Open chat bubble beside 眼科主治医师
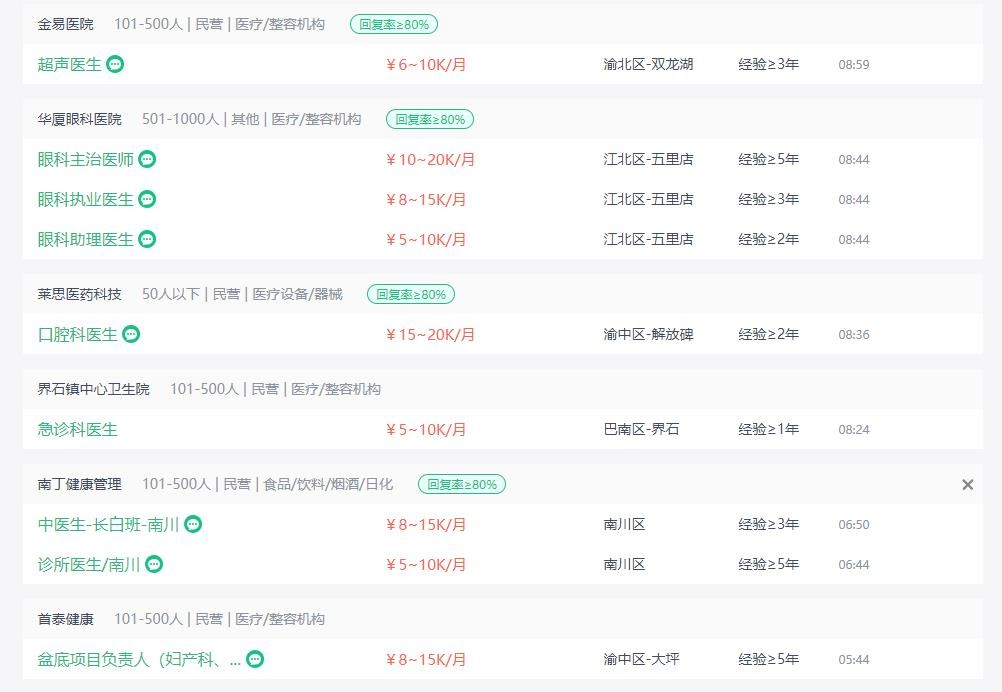The height and width of the screenshot is (692, 1002). coord(147,159)
